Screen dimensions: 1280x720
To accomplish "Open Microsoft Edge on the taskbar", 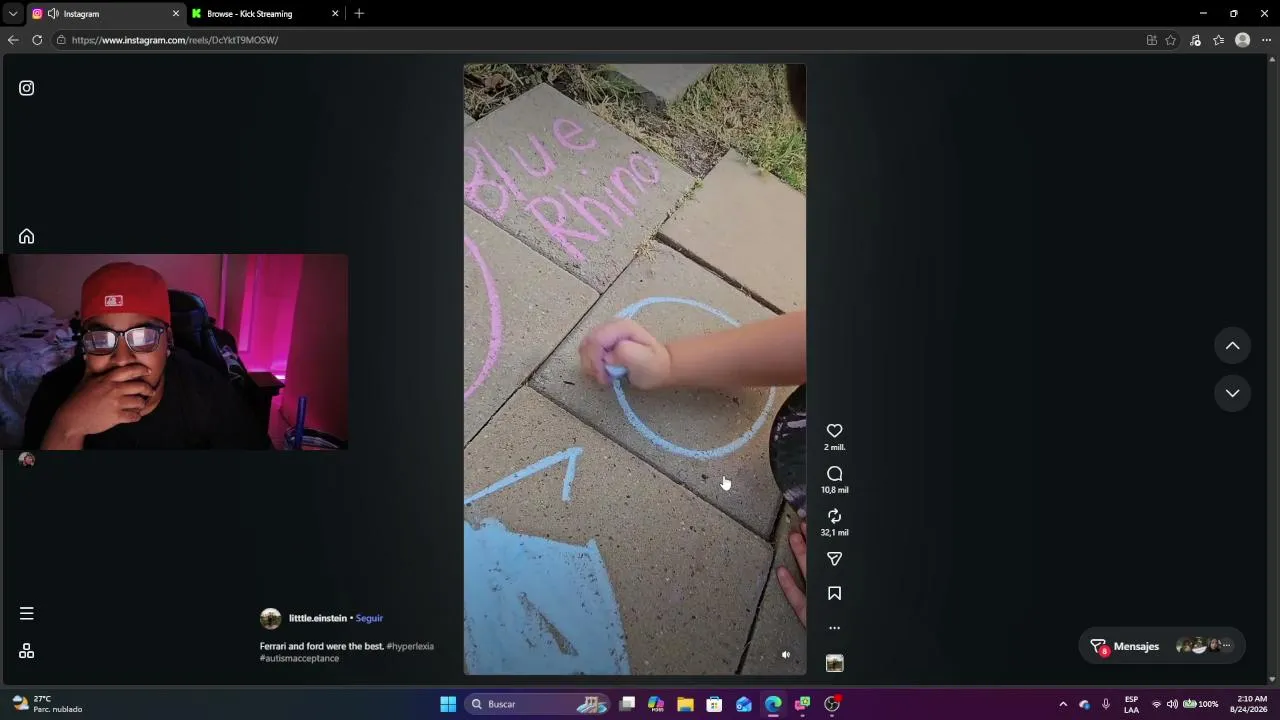I will 773,704.
